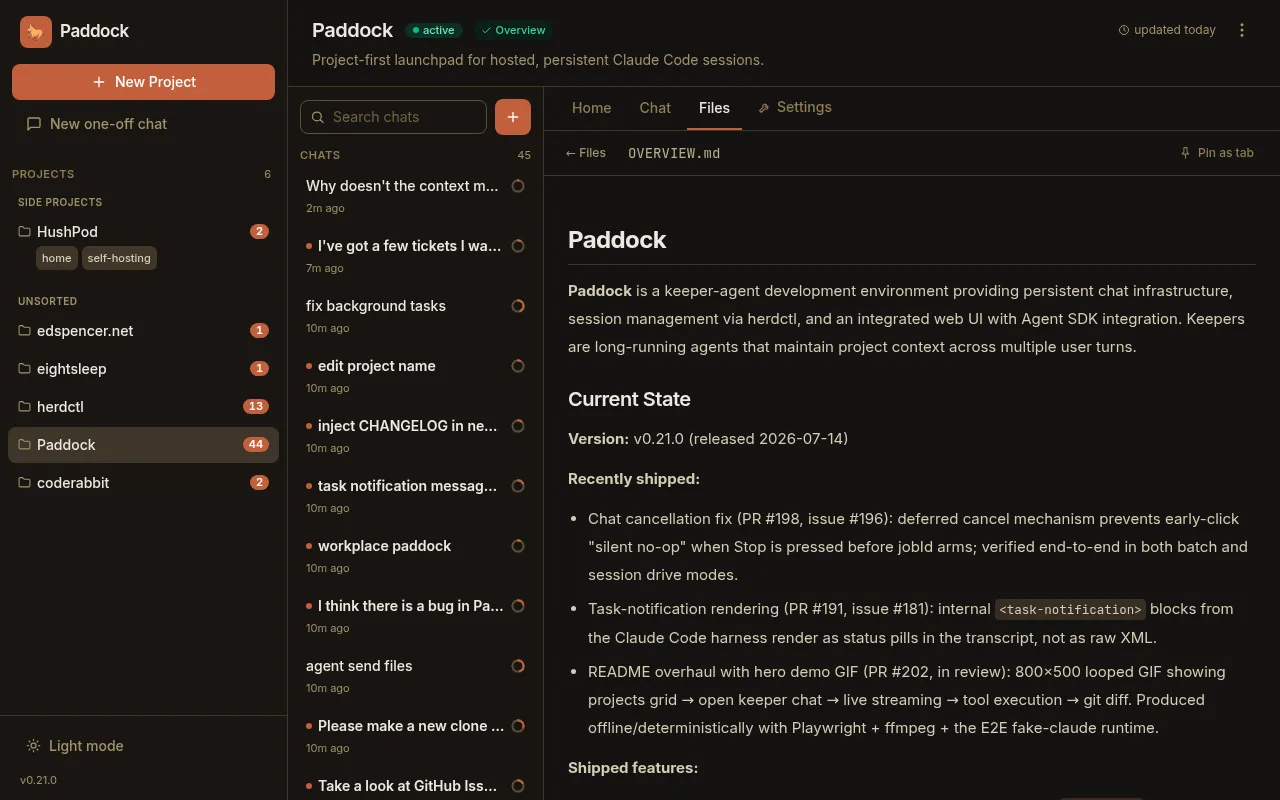
Task: Click status ring on 'I've got a few tickets' chat
Action: coord(518,246)
